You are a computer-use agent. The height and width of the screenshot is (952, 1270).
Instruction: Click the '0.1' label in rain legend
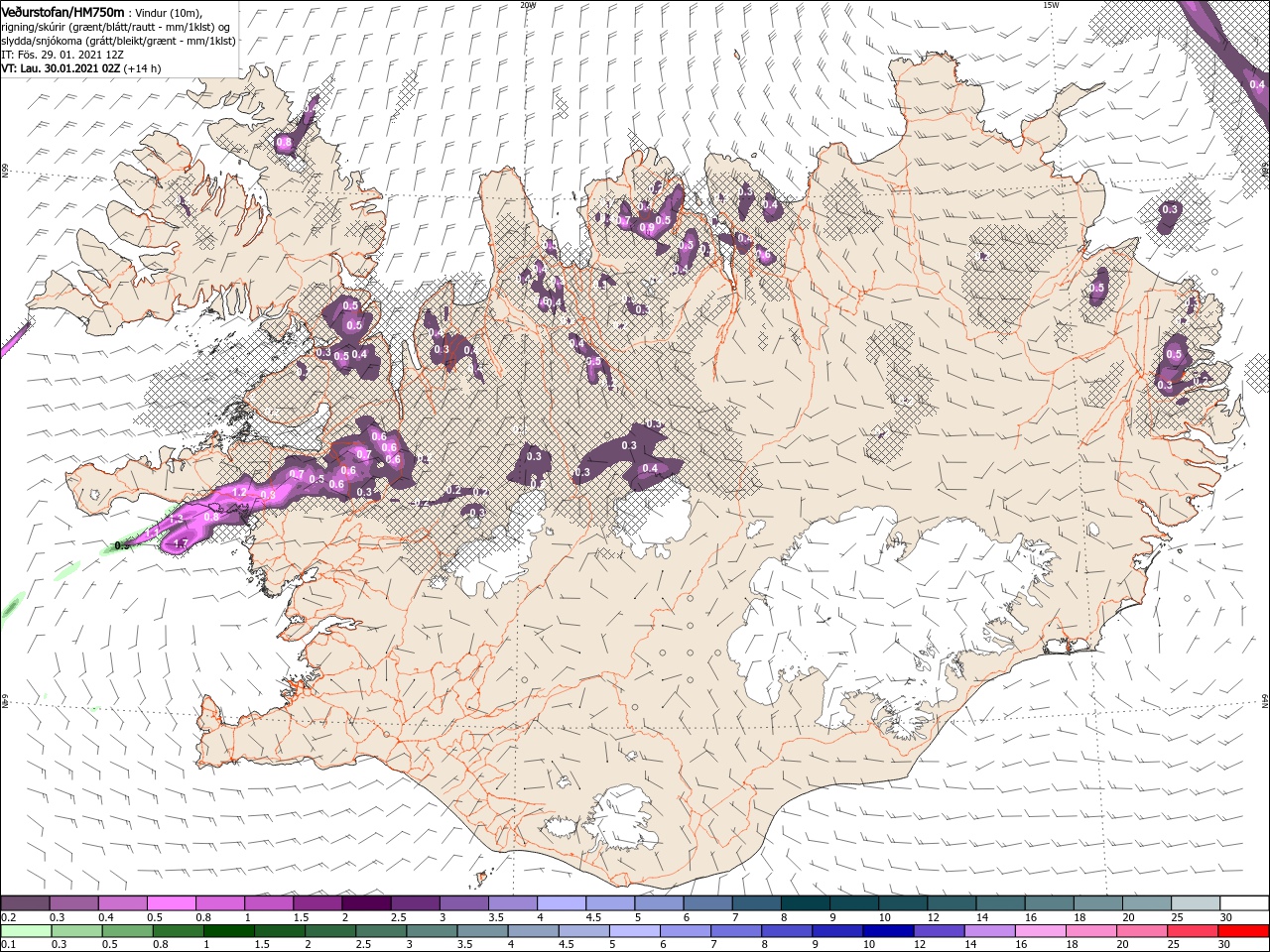[x=7, y=945]
